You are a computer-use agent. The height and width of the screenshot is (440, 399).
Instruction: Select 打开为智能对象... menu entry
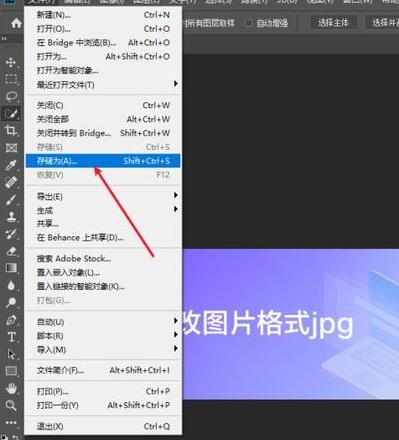(103, 70)
